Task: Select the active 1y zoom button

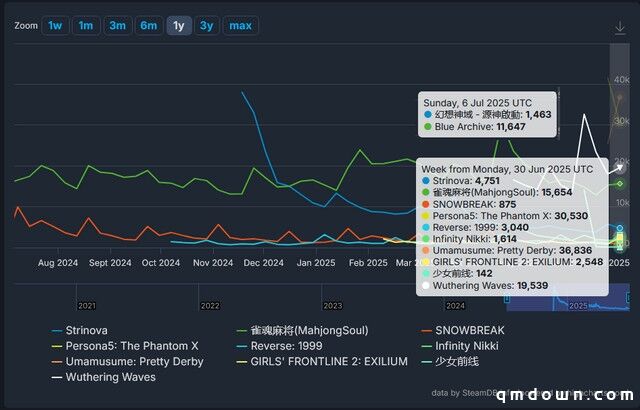Action: [179, 26]
